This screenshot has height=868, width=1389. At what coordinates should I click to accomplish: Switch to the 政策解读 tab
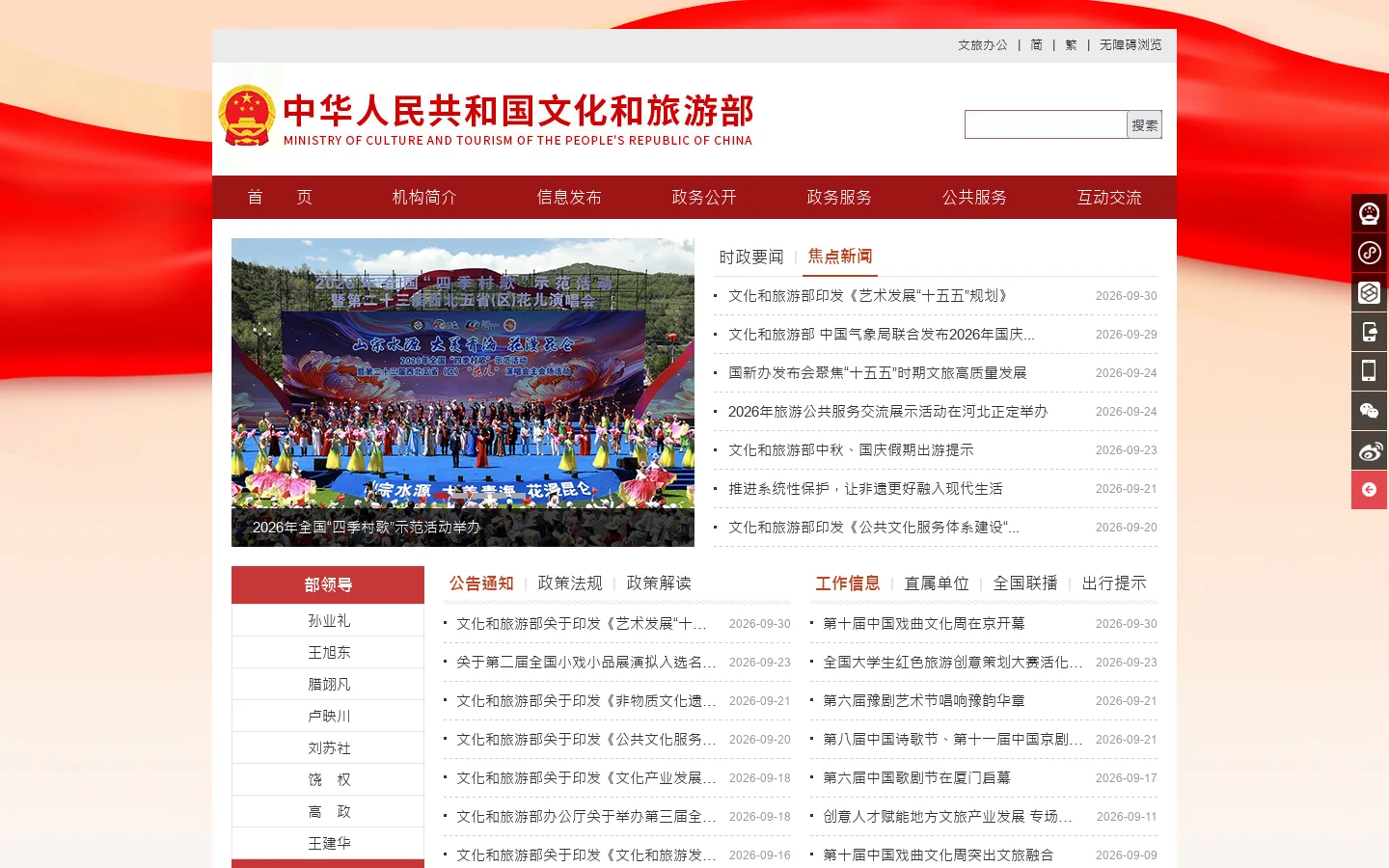point(659,583)
